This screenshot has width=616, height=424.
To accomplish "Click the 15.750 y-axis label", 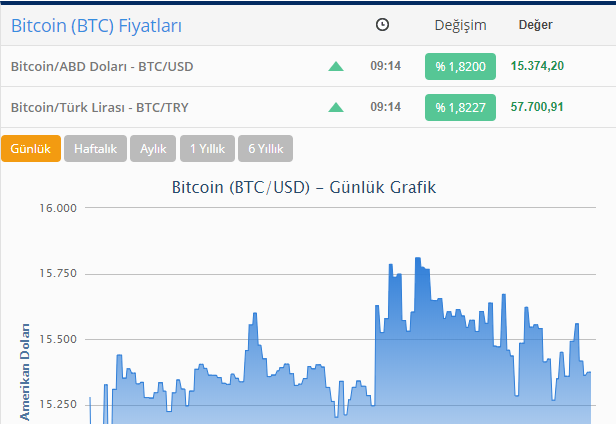I will point(58,273).
